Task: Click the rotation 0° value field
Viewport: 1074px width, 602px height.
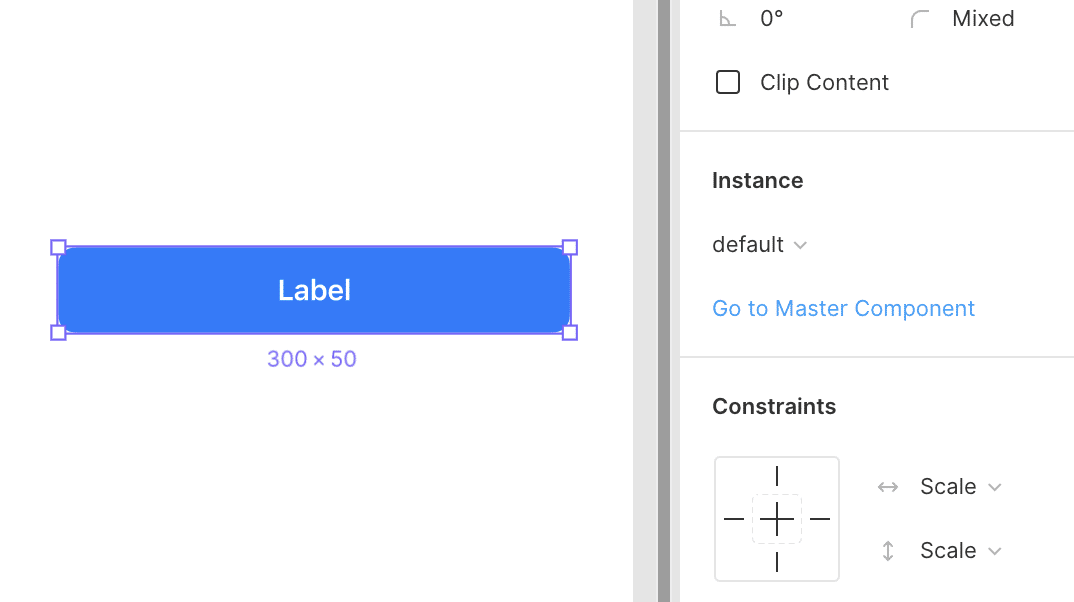Action: pos(772,19)
